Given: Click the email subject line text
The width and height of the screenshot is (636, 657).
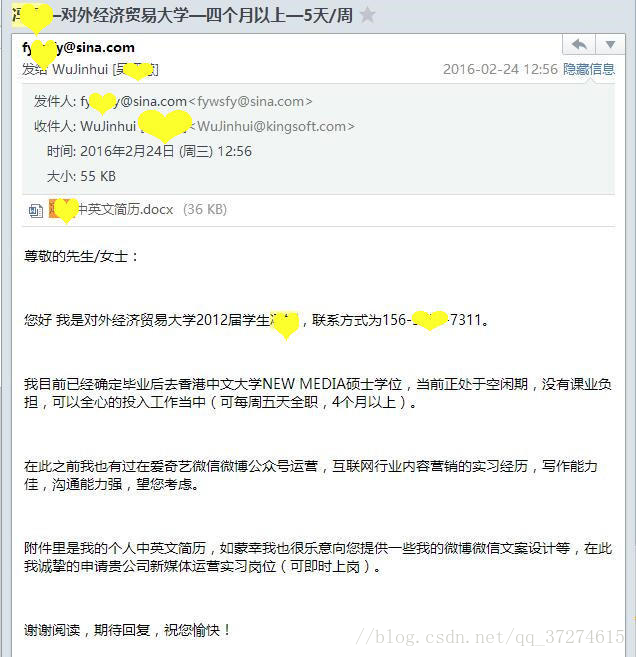Looking at the screenshot, I should (182, 16).
